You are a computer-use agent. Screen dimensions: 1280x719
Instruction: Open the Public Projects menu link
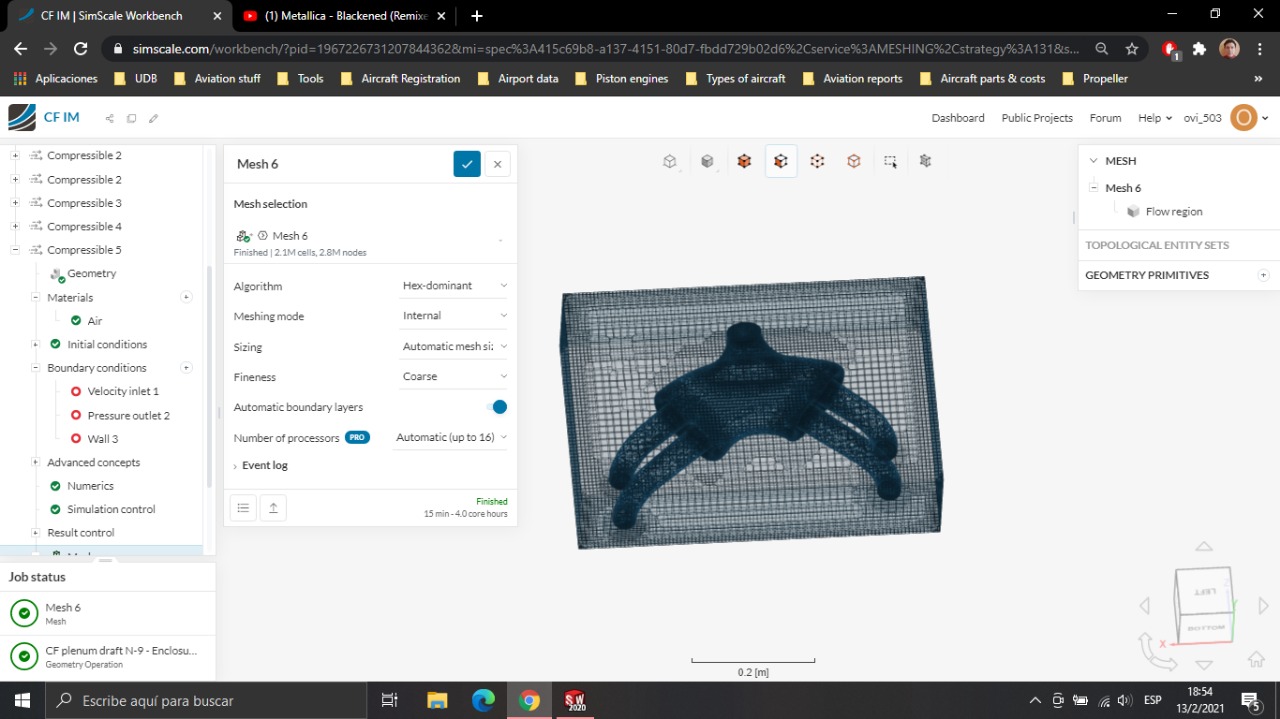1036,118
